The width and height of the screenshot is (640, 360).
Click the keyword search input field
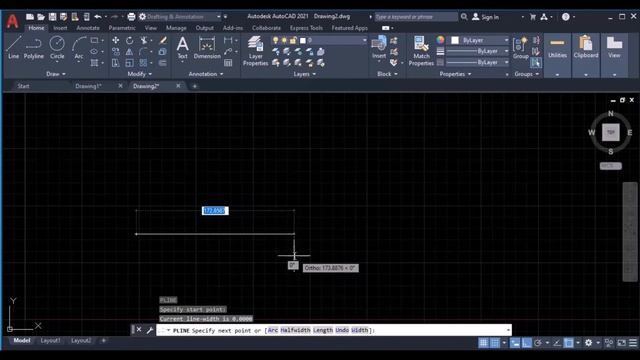(416, 17)
